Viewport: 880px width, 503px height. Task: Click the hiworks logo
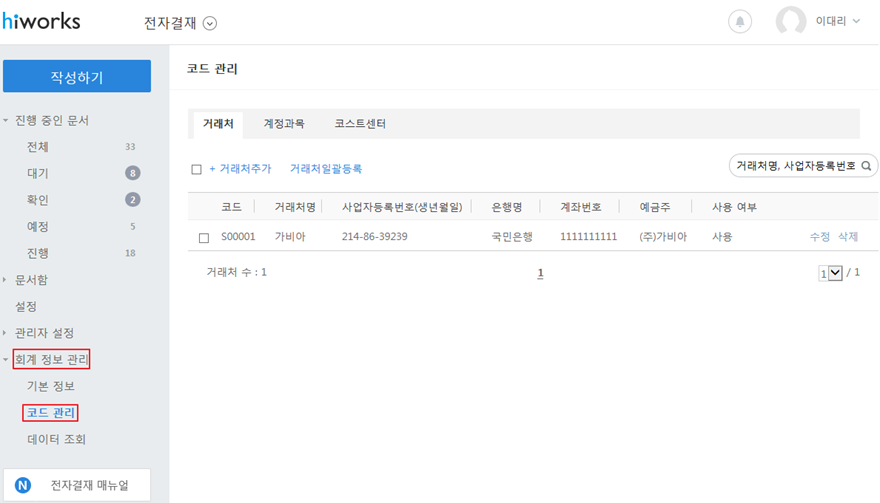point(42,21)
